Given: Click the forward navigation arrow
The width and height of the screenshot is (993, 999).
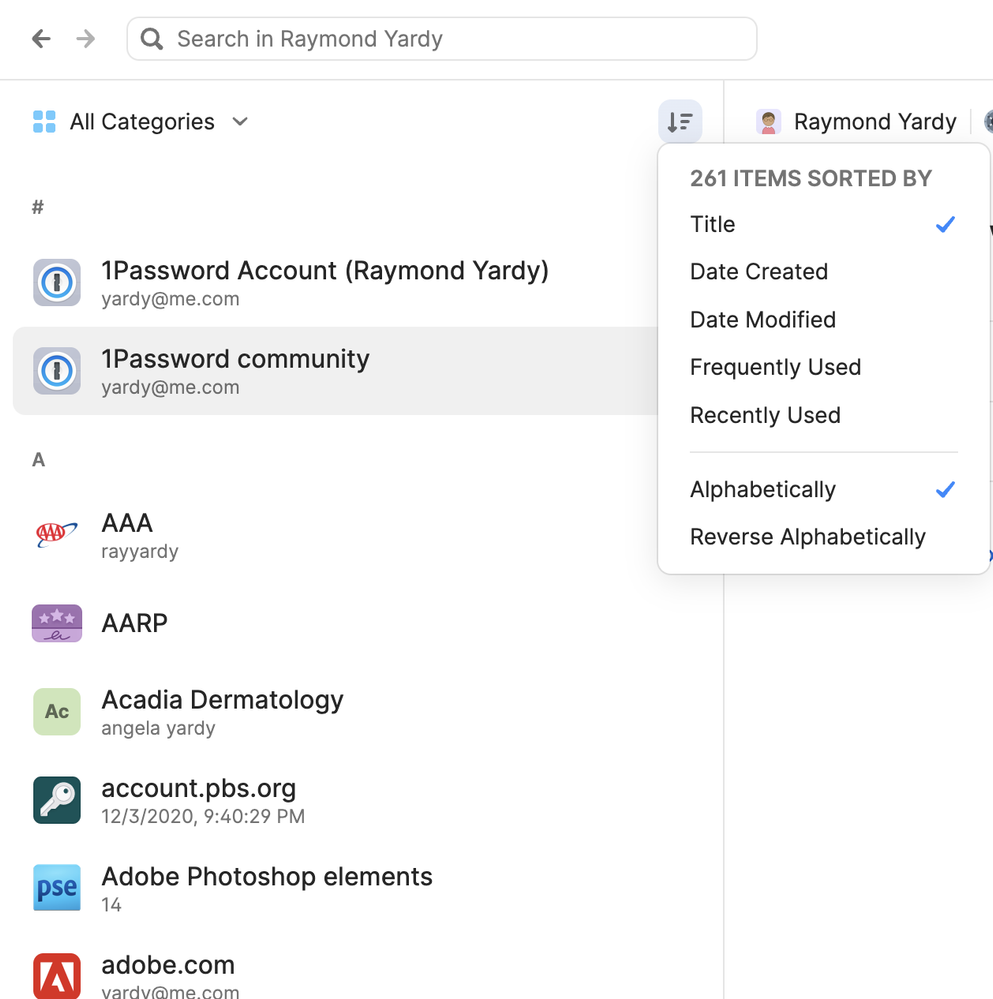Looking at the screenshot, I should (87, 39).
